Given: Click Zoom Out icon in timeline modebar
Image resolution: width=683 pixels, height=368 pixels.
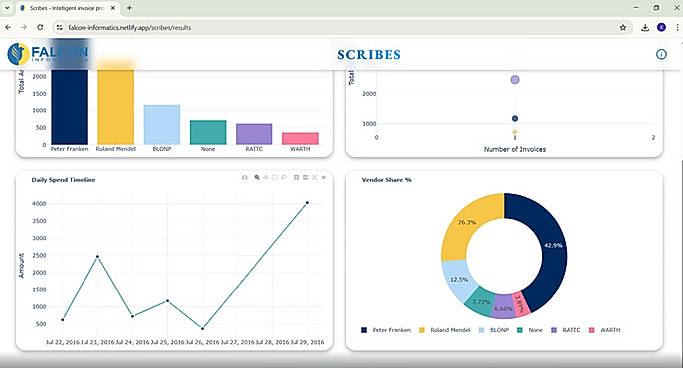Looking at the screenshot, I should [305, 177].
